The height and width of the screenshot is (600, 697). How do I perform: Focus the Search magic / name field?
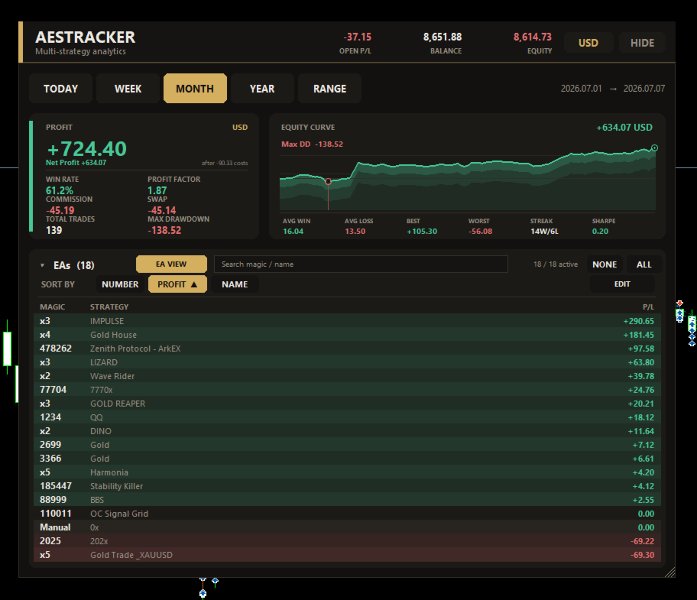pos(361,264)
